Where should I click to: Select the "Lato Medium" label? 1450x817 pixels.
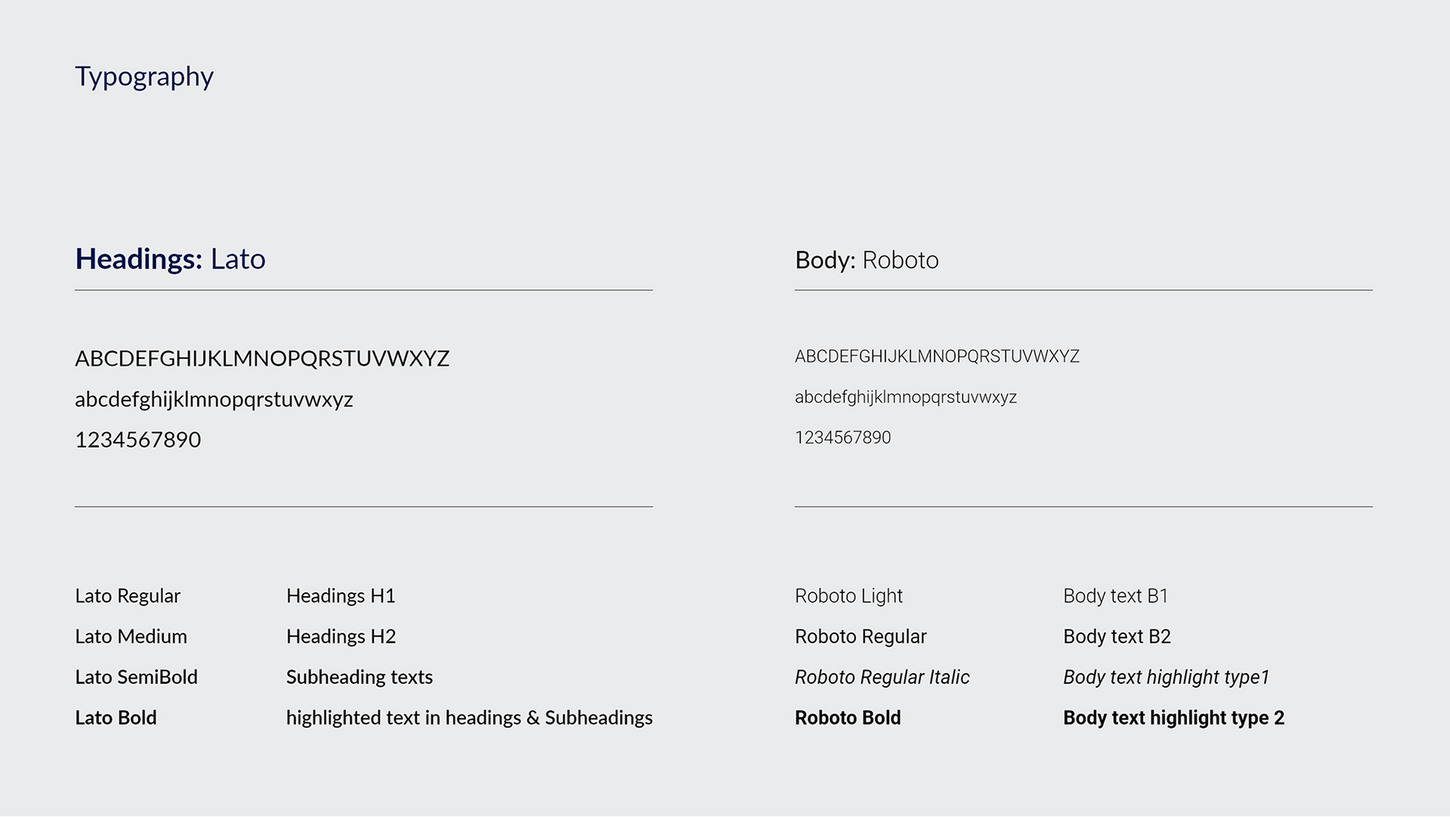131,637
